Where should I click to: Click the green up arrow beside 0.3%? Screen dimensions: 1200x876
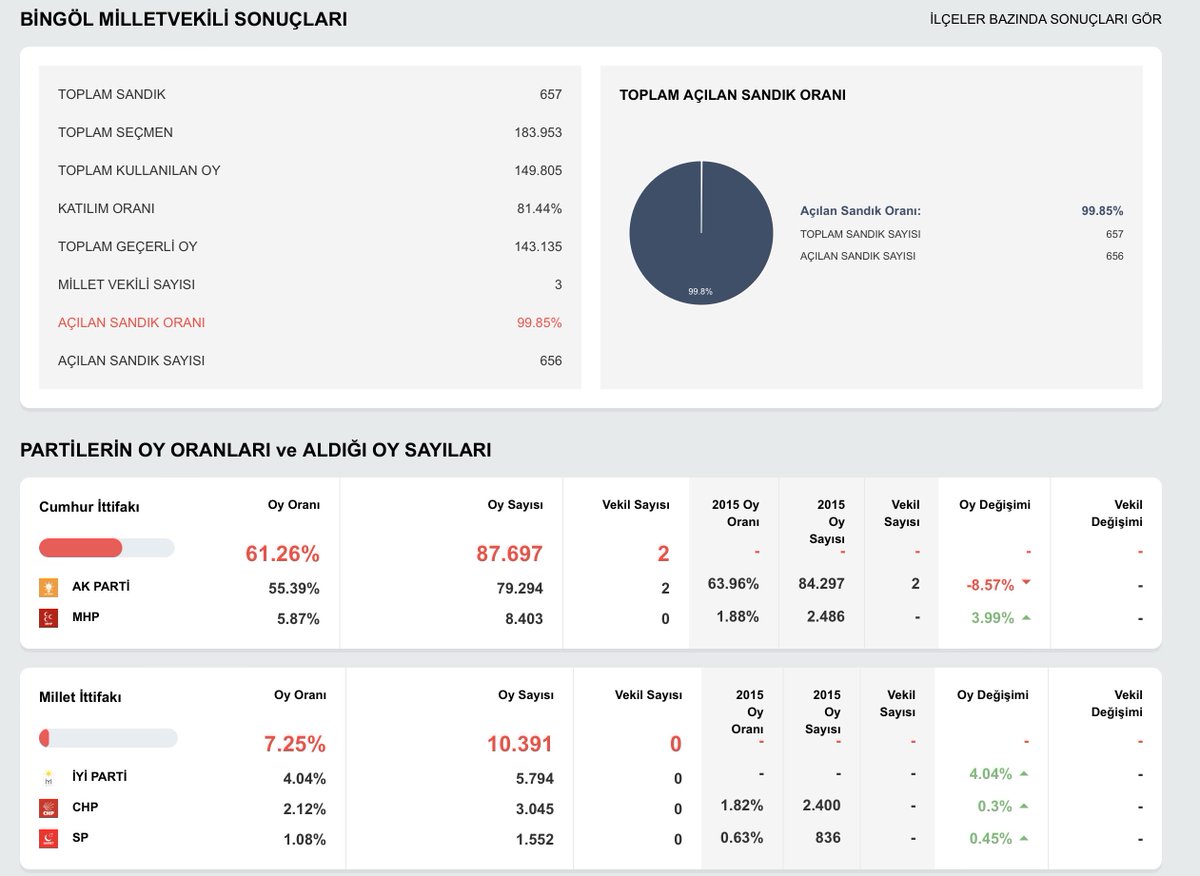click(x=1024, y=806)
